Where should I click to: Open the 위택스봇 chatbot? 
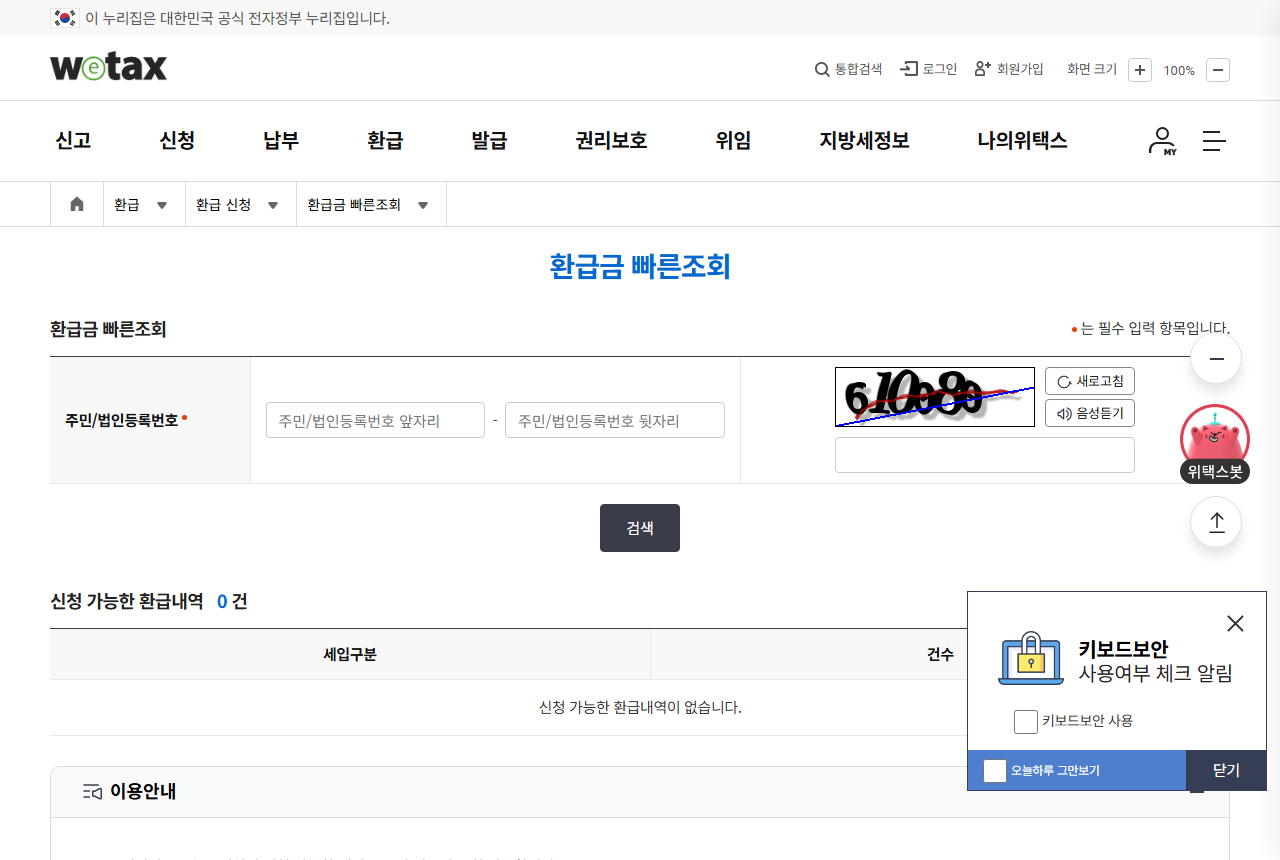point(1215,444)
